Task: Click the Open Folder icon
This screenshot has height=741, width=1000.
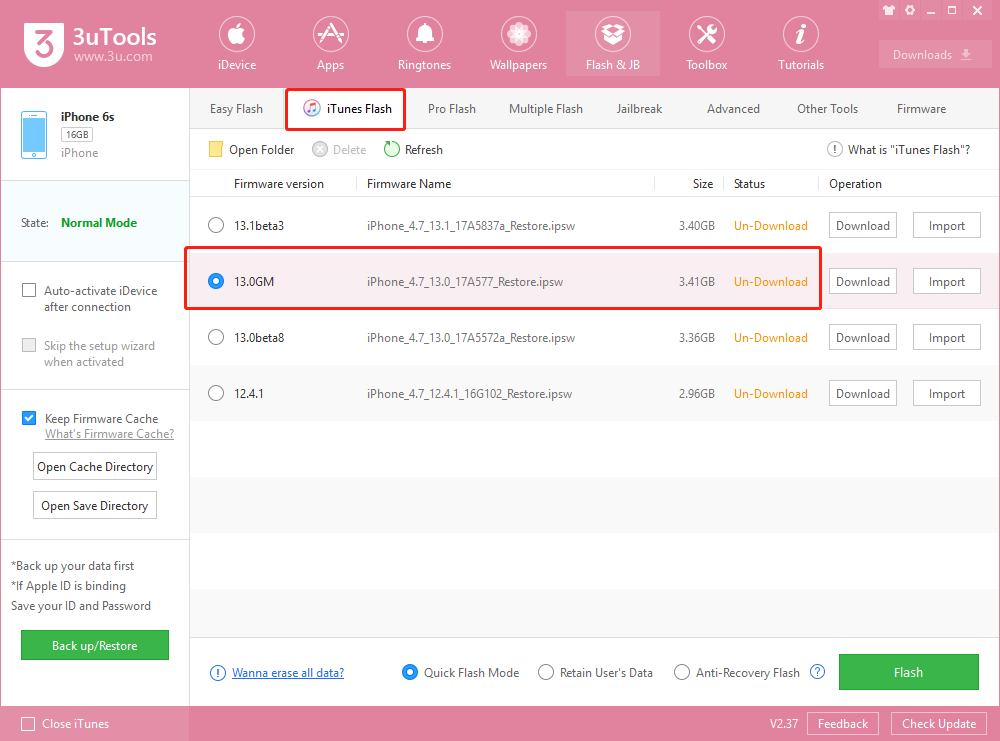Action: [x=216, y=149]
